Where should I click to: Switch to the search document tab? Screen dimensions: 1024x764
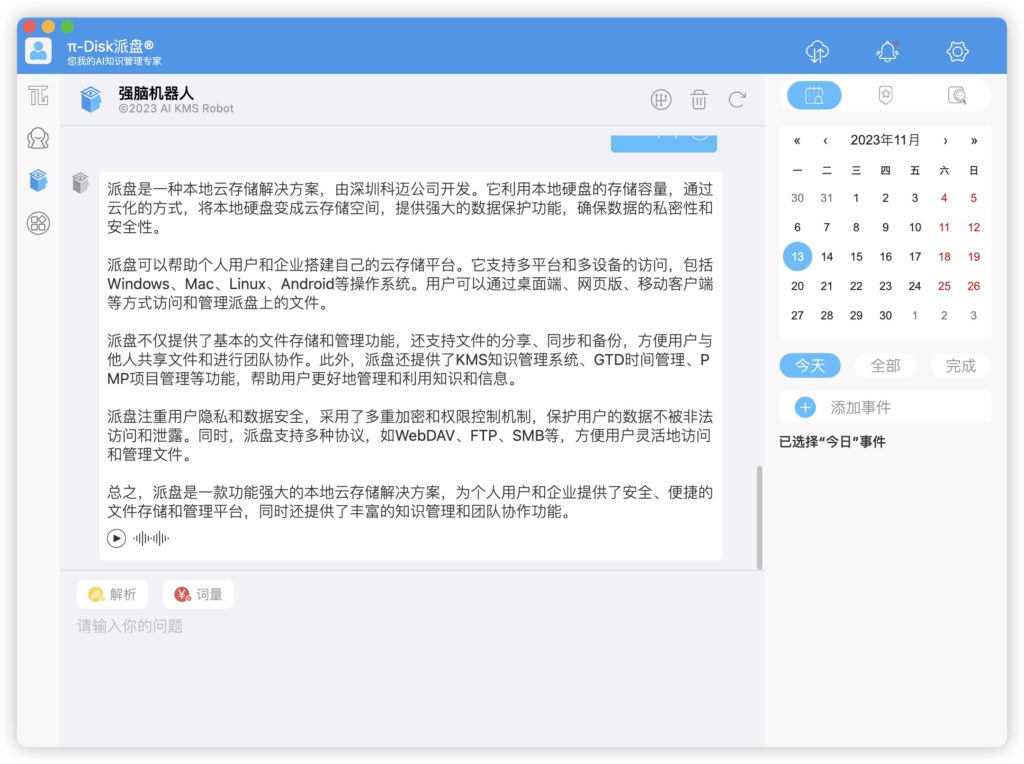957,96
